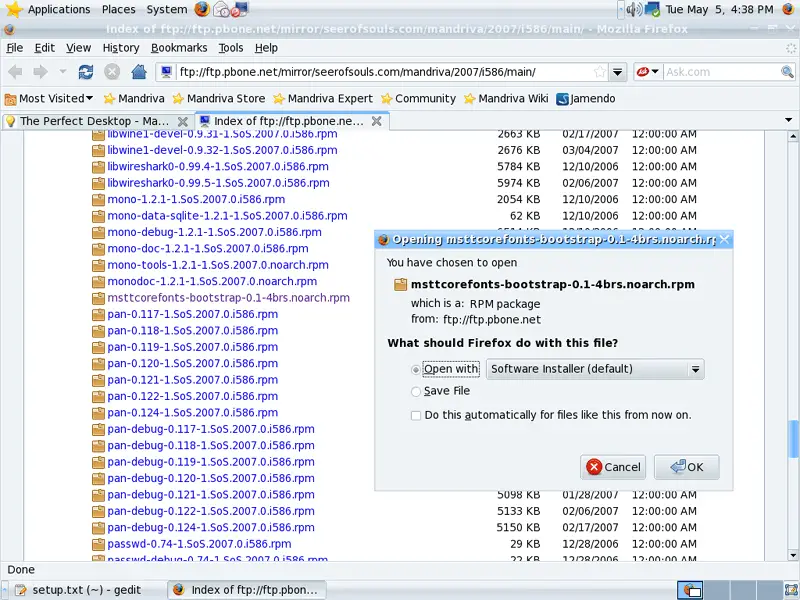Open the Mandriva Expert bookmark

[x=323, y=98]
